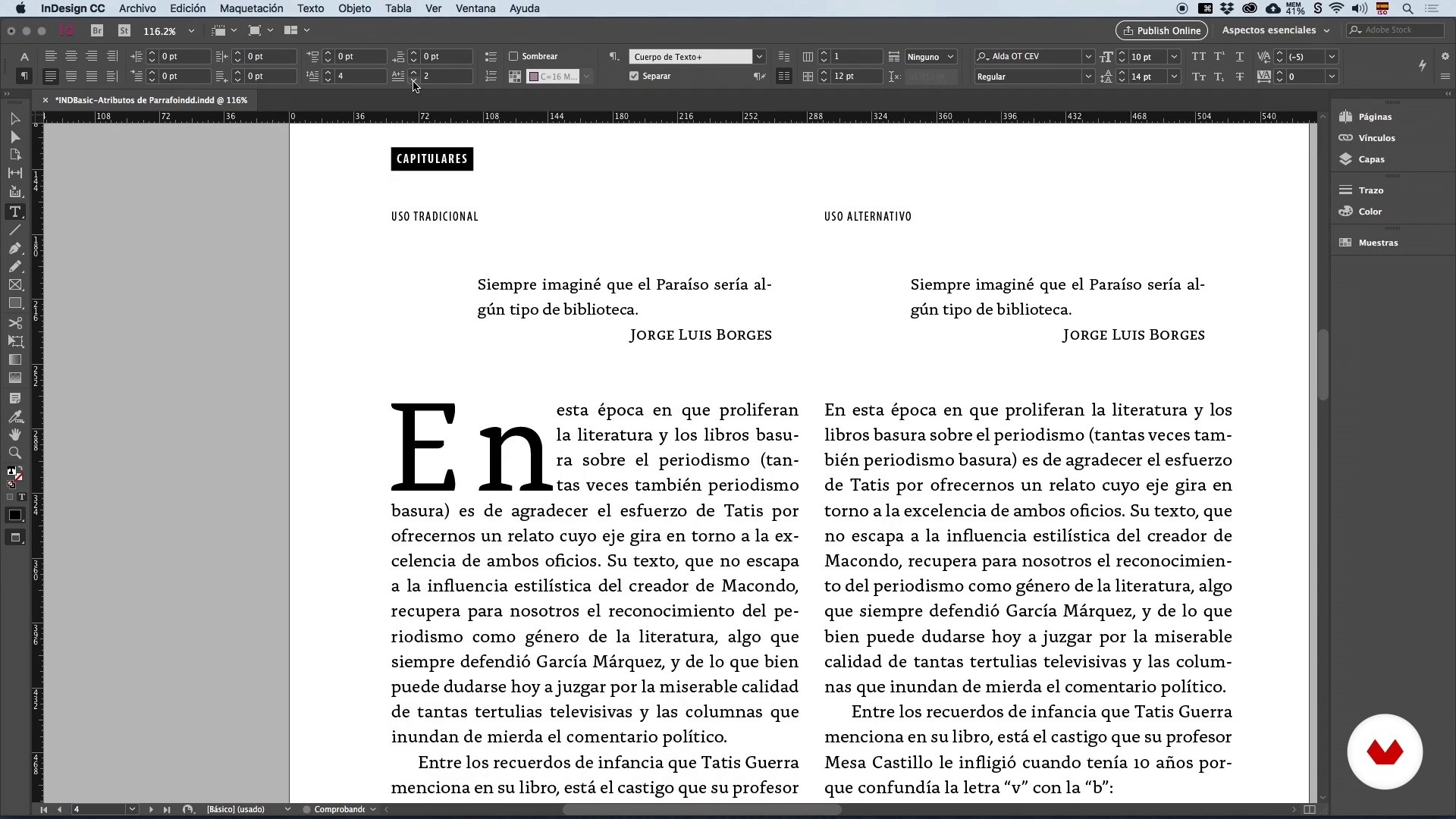
Task: Open the Cuerpo de Texto+ paragraph style dropdown
Action: (759, 57)
